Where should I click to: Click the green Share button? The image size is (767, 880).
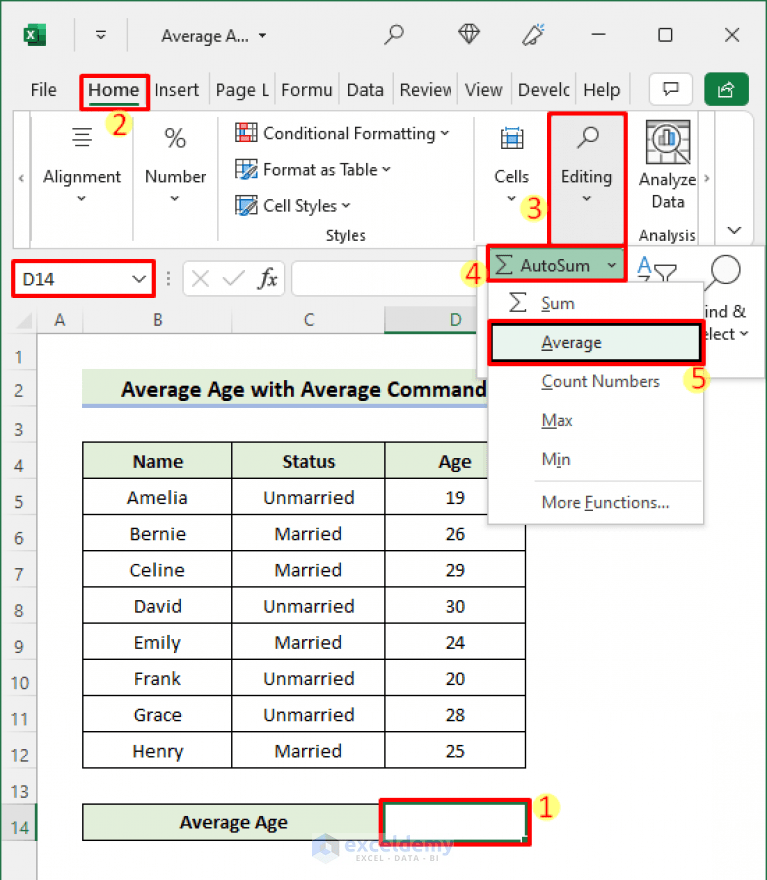(x=727, y=89)
